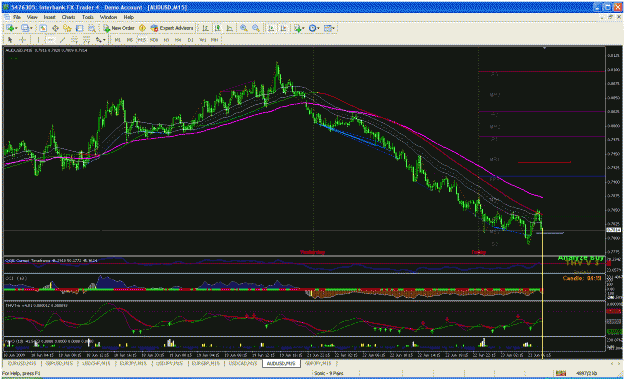
Task: Open the Data Window icon
Action: click(x=55, y=28)
